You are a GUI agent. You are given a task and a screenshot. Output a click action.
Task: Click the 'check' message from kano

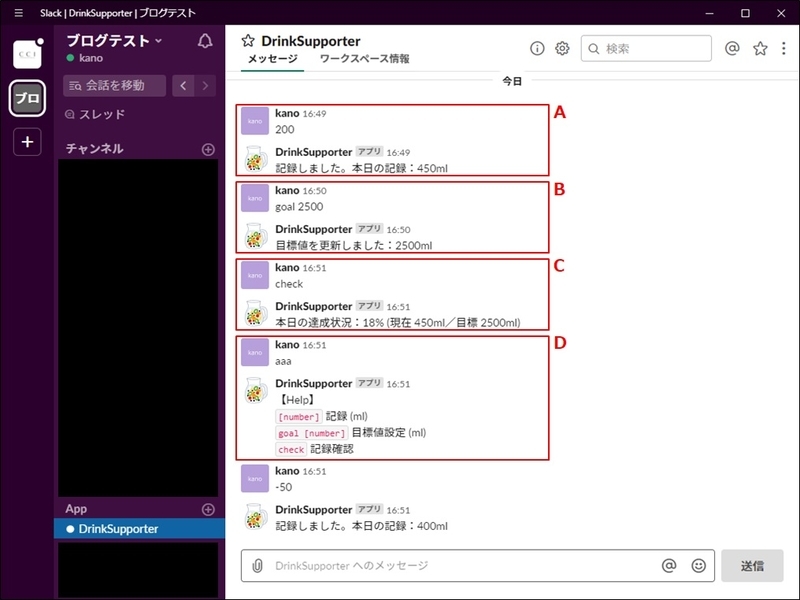tap(289, 284)
